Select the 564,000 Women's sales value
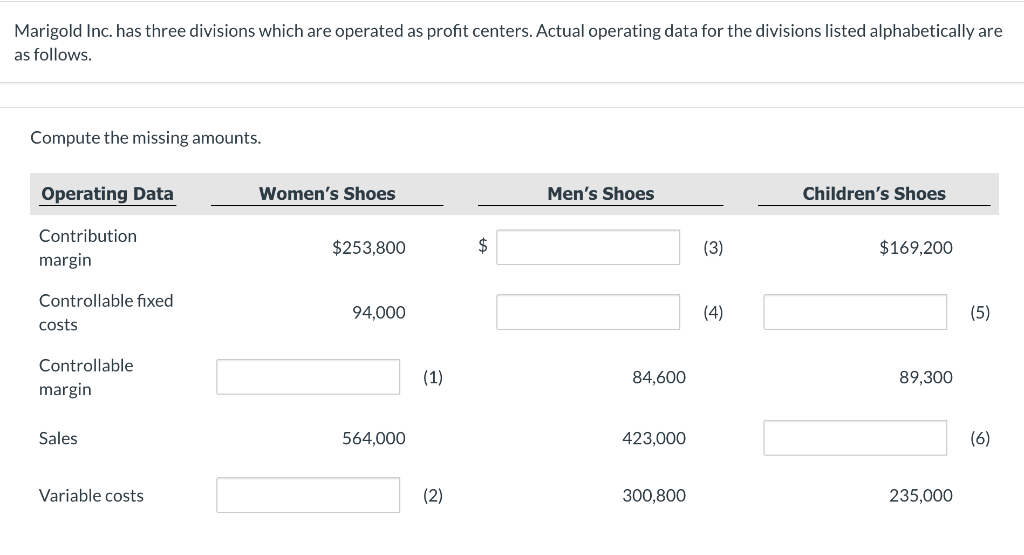 374,438
